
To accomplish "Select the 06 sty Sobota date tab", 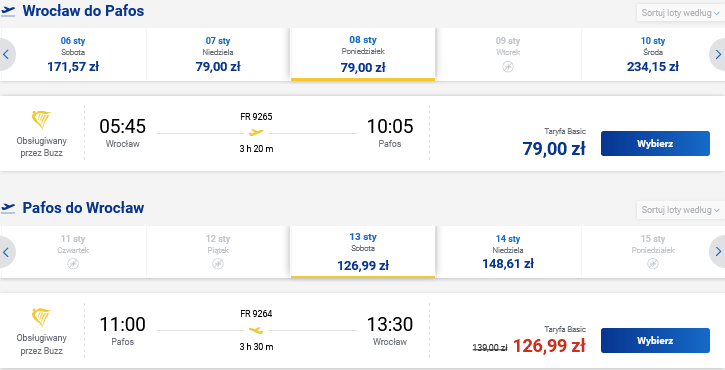I will point(73,54).
